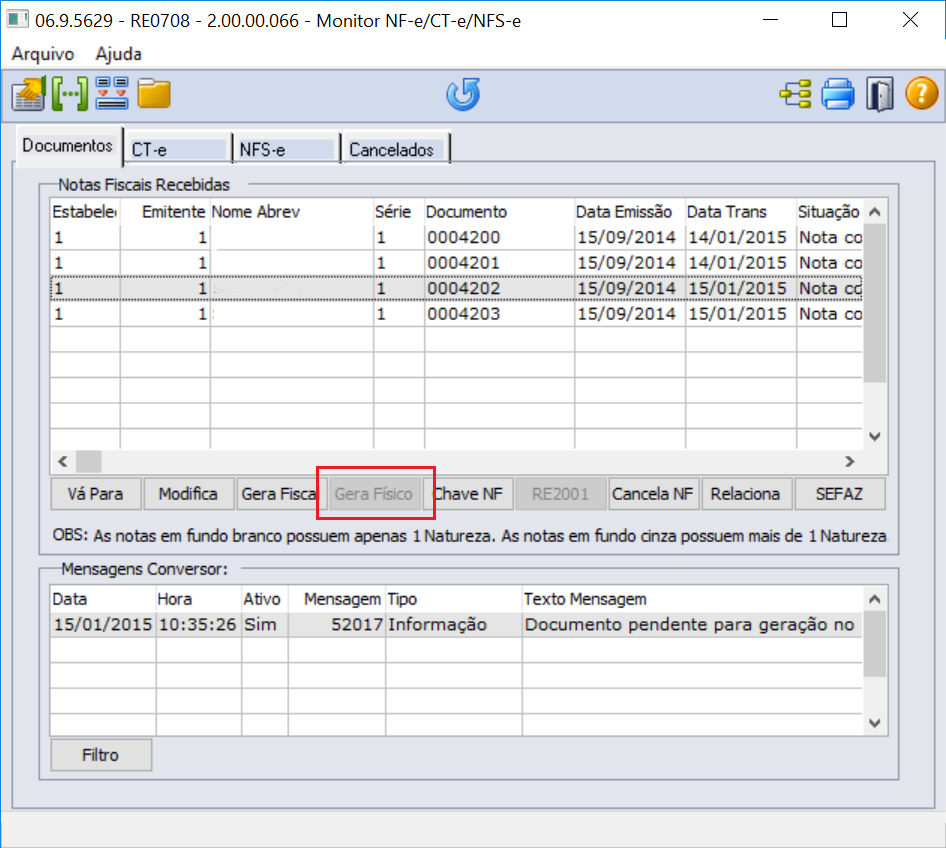Select row with document 0004201
The width and height of the screenshot is (946, 848).
pos(456,262)
